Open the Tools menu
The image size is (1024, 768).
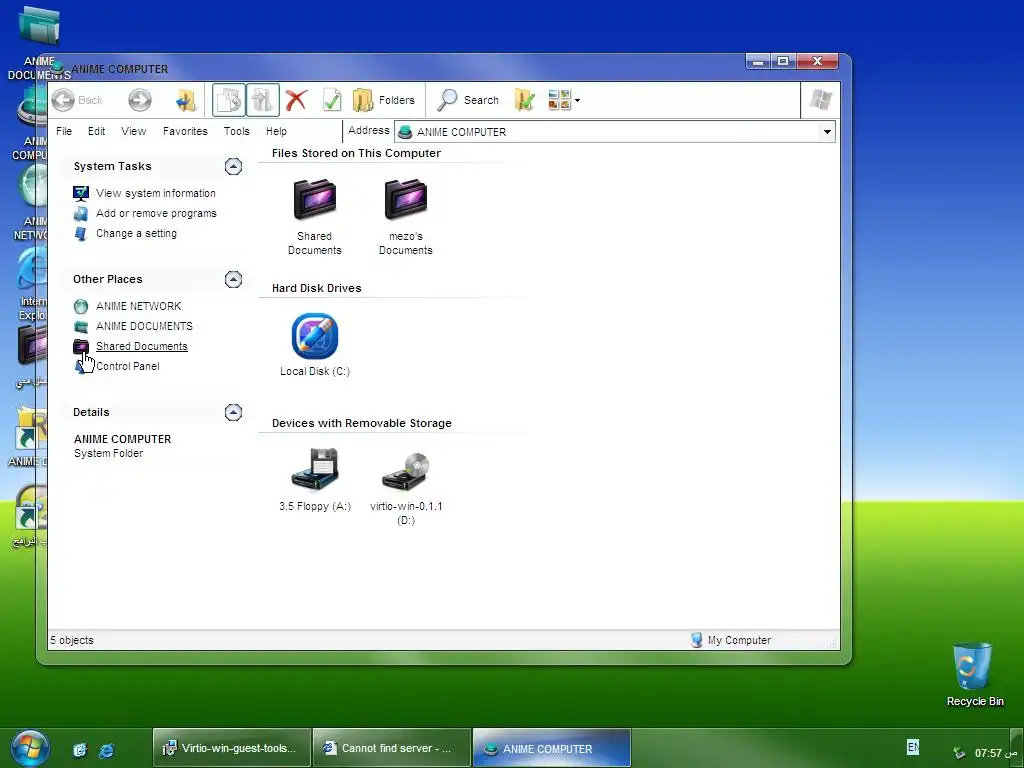tap(236, 131)
